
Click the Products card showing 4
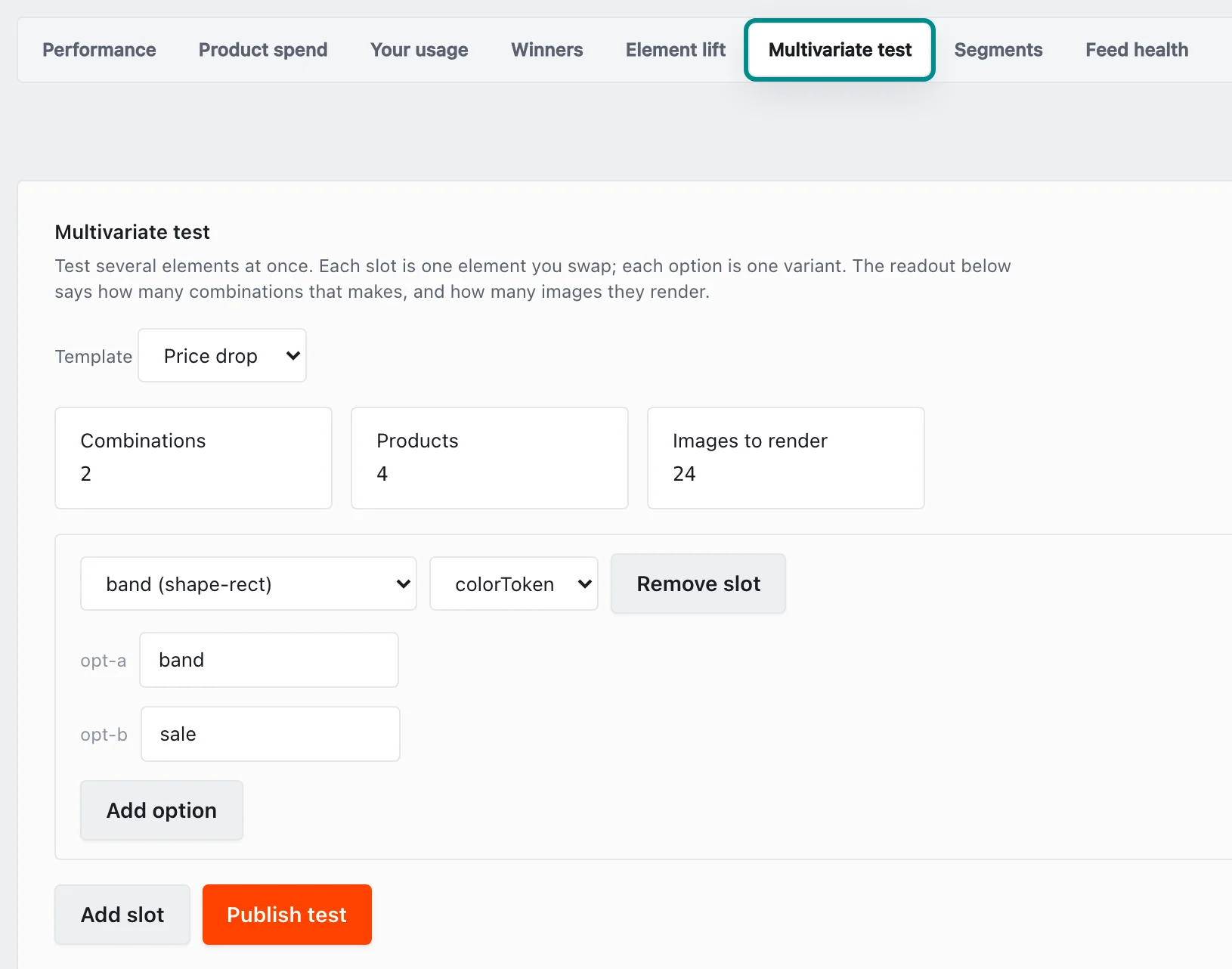click(x=490, y=458)
